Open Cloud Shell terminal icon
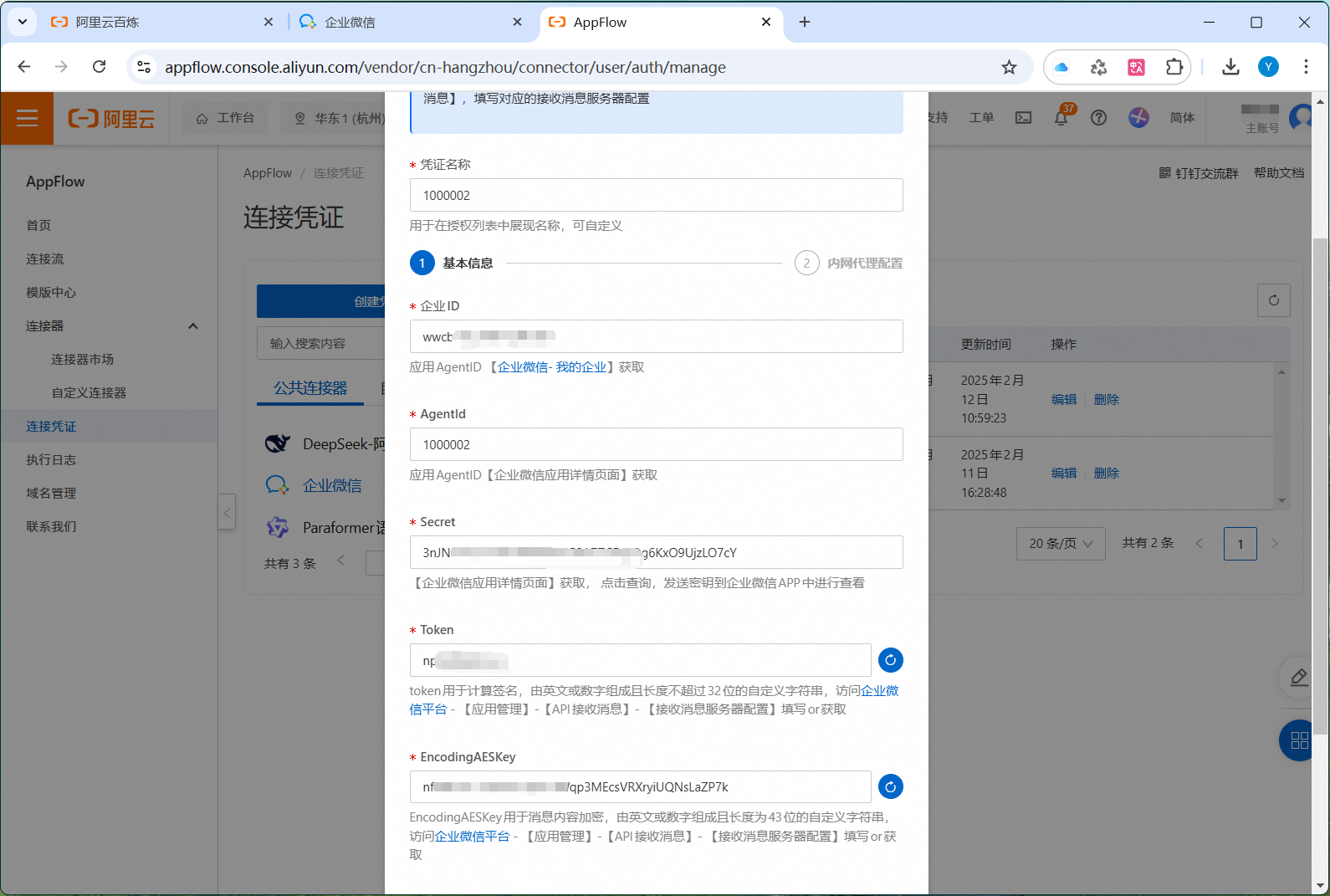The image size is (1330, 896). point(1024,118)
